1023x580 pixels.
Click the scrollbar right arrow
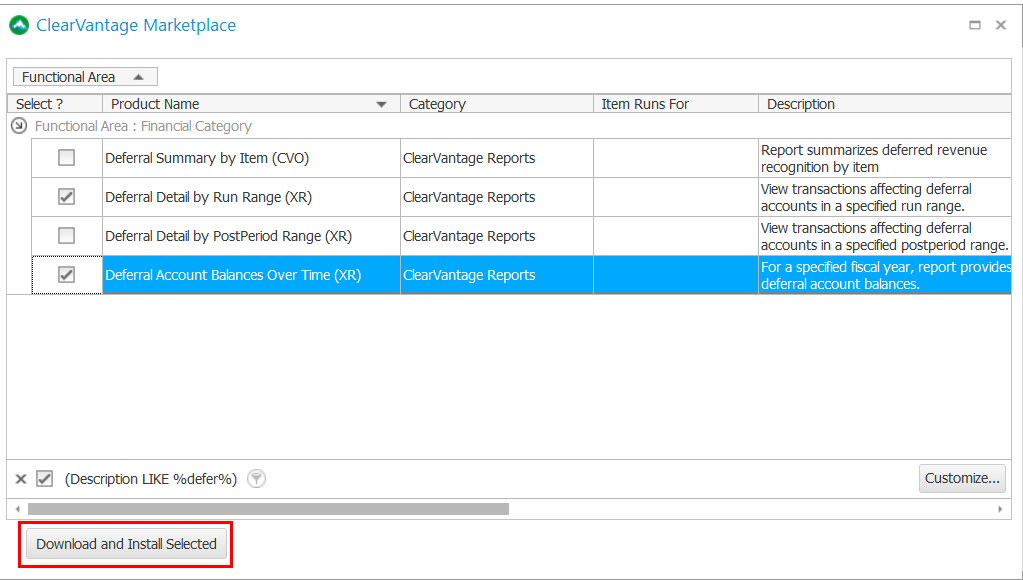(x=1000, y=509)
